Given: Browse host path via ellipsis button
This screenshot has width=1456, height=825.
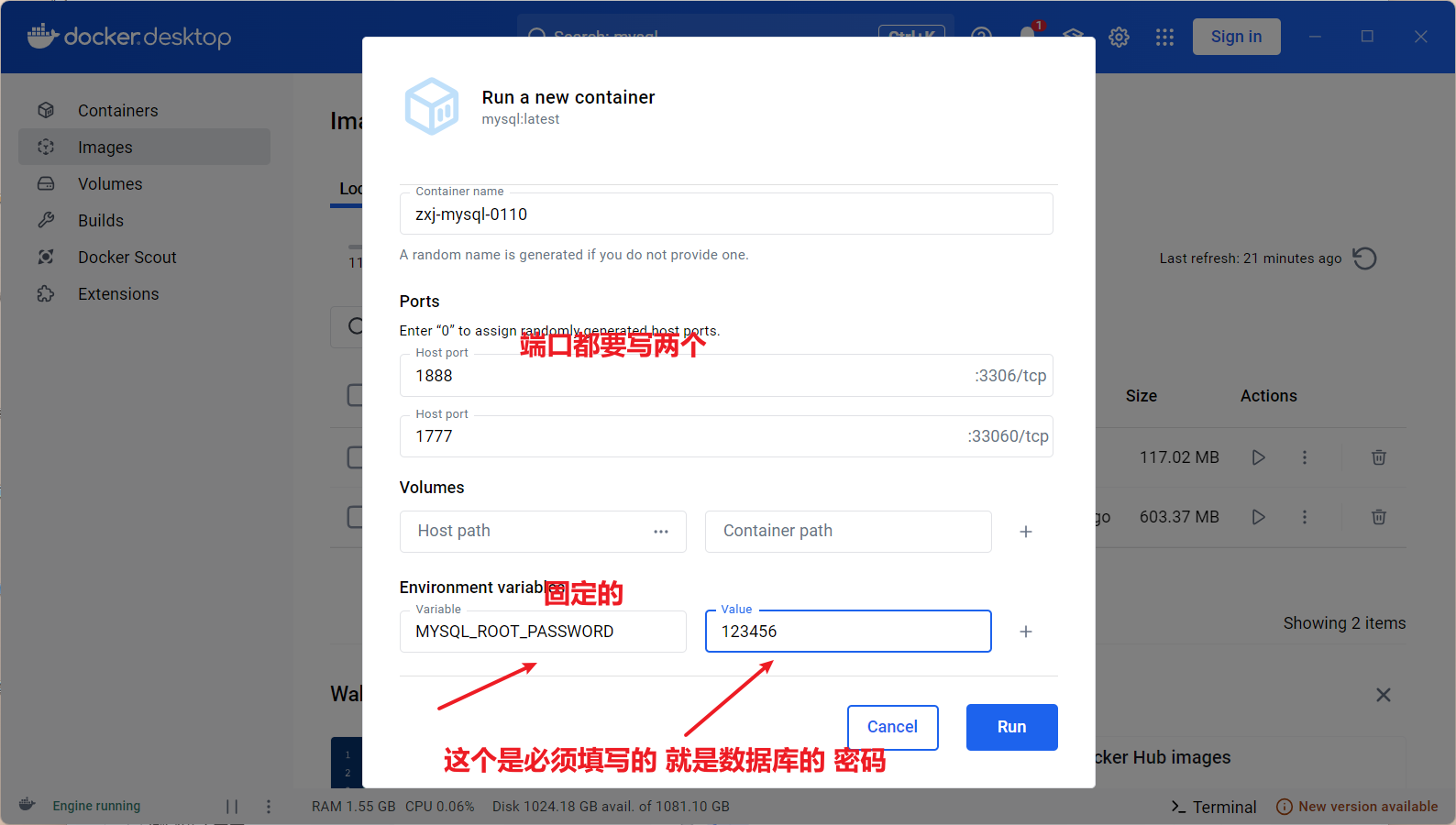Looking at the screenshot, I should 661,532.
